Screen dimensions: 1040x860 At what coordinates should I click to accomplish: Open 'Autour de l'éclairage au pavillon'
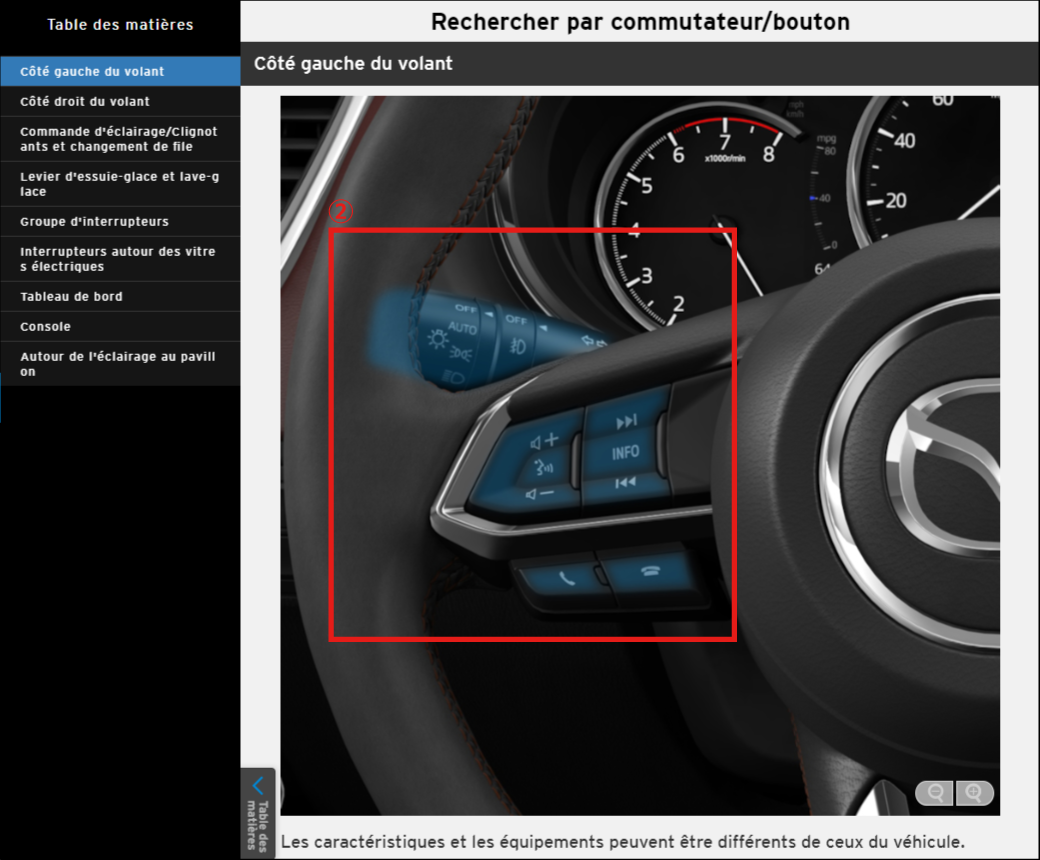120,363
